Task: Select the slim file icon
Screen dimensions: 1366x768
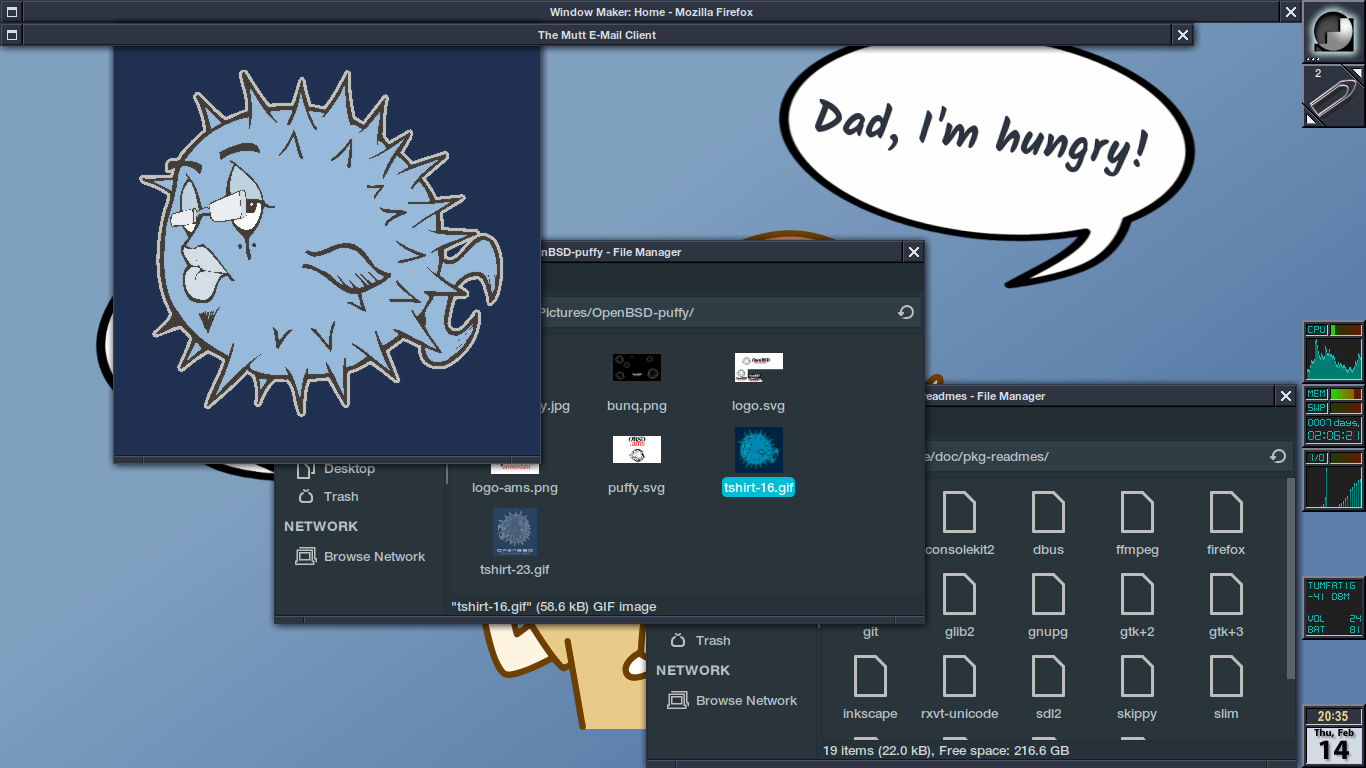Action: (1226, 676)
